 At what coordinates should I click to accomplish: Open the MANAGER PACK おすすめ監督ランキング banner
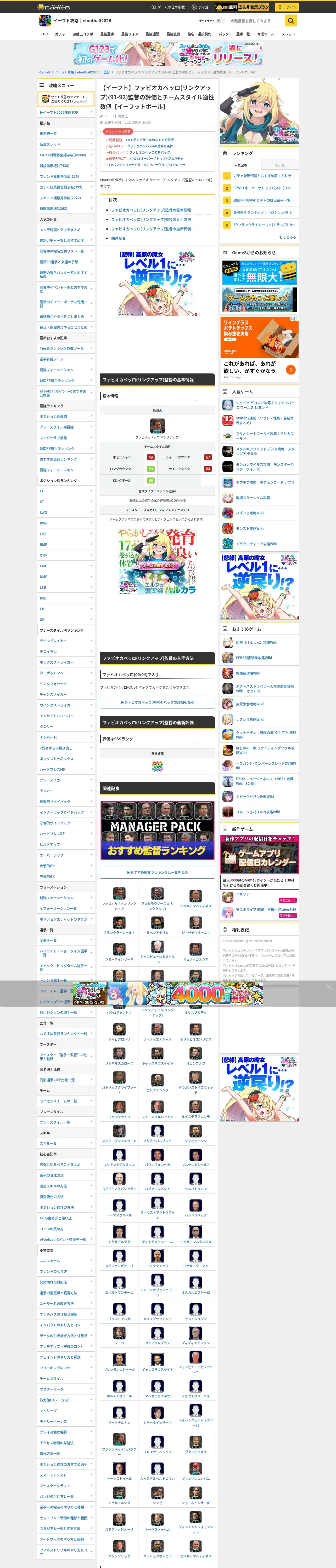[x=157, y=831]
